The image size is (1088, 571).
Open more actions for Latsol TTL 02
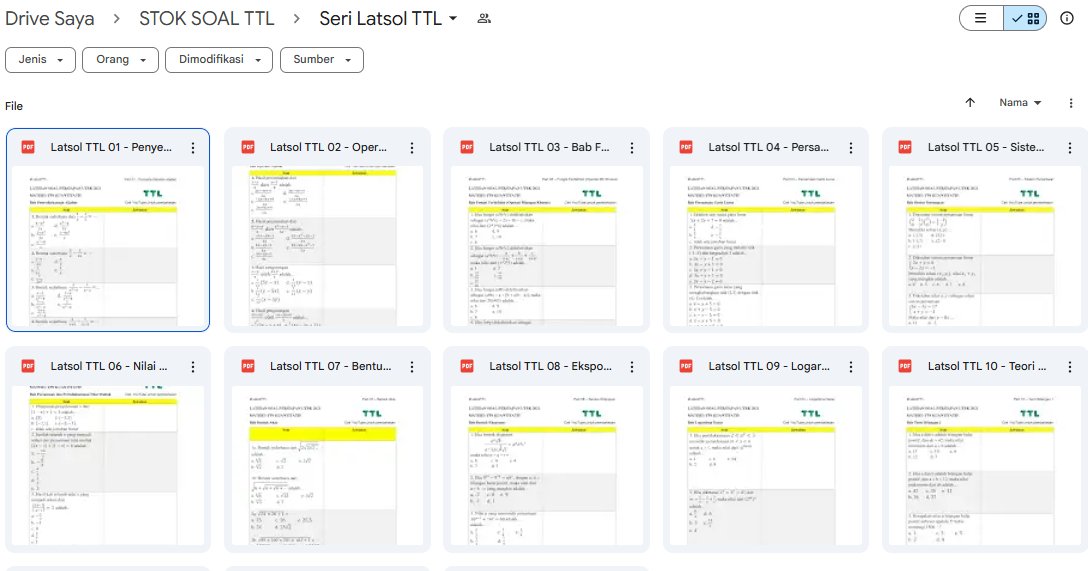click(x=412, y=148)
